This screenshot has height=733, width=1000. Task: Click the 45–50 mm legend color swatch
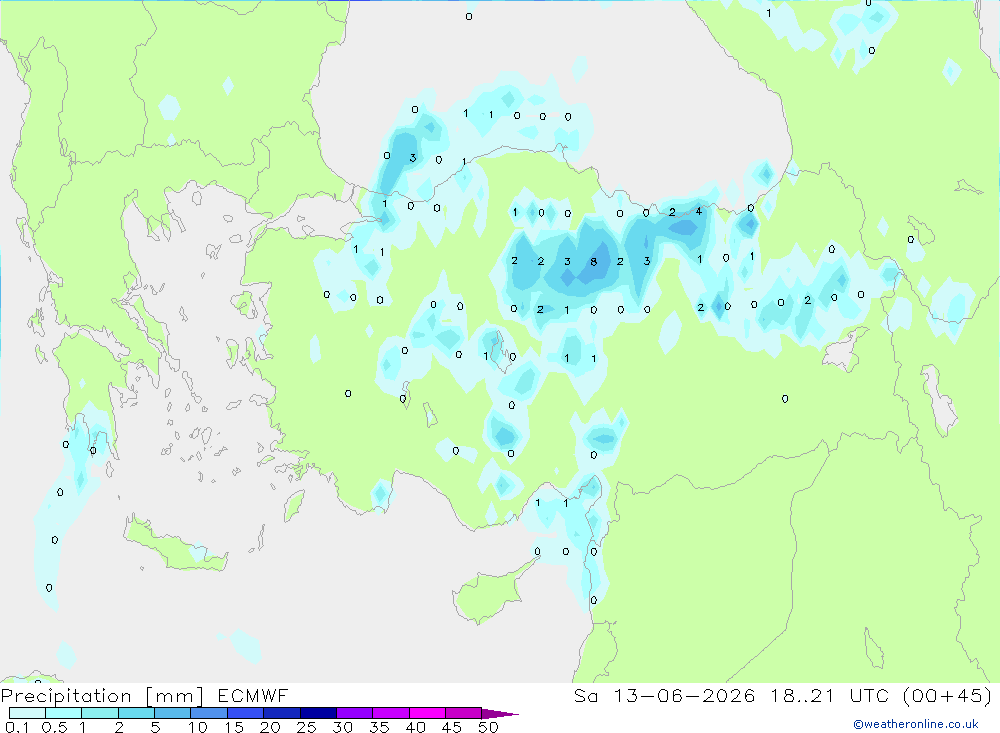tap(464, 713)
